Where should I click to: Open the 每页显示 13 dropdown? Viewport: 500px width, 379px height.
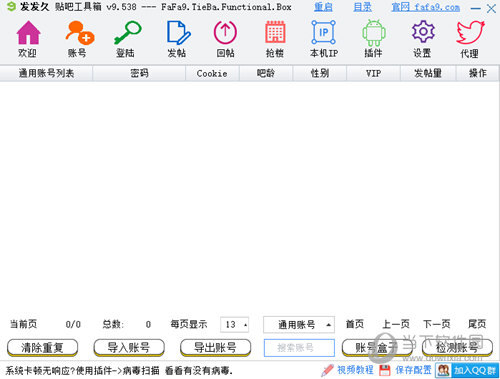[235, 324]
